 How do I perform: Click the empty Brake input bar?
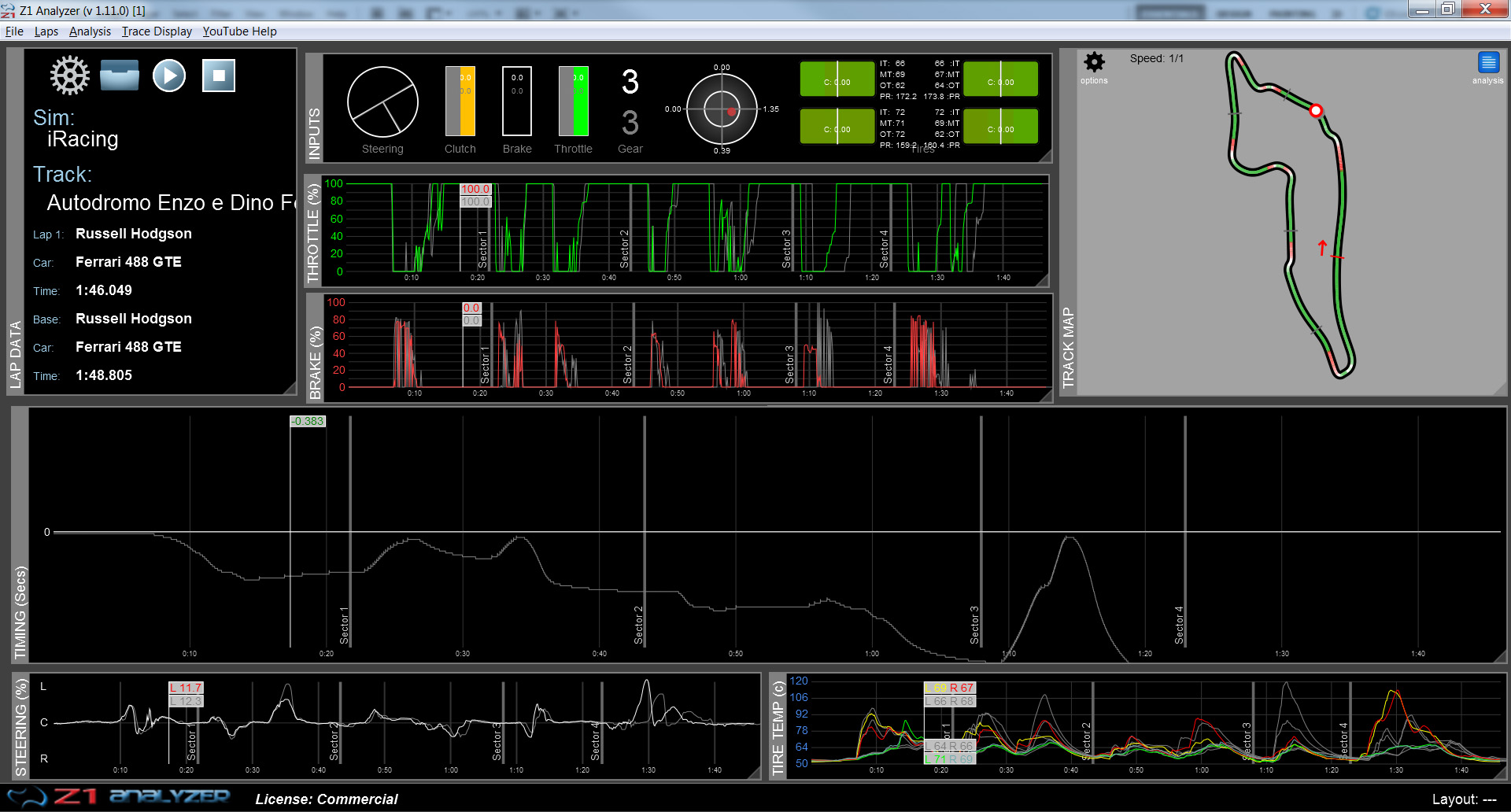pos(517,101)
